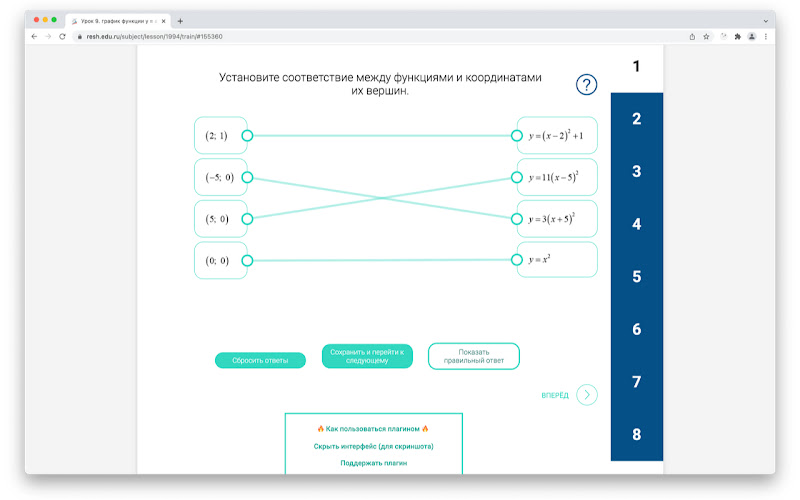Click the (−5; 0) coordinate card
This screenshot has width=800, height=500.
[x=220, y=177]
